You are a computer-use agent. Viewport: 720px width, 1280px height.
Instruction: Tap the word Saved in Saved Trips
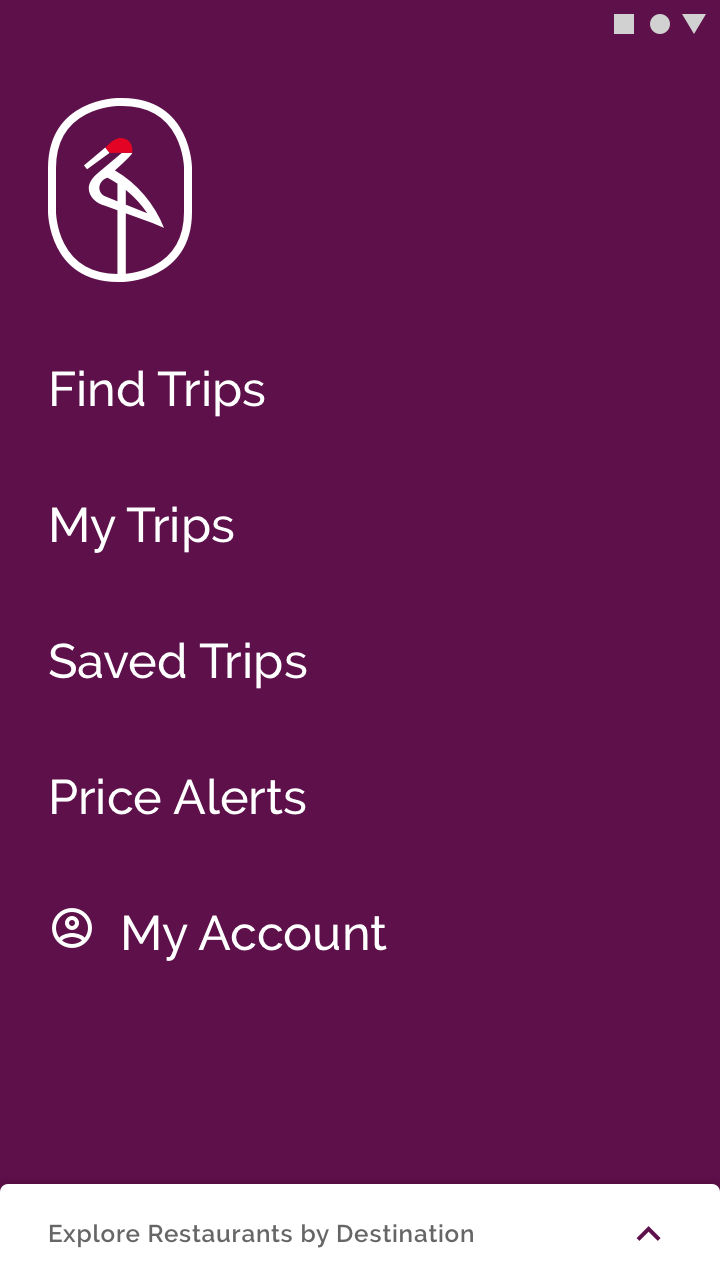coord(117,662)
